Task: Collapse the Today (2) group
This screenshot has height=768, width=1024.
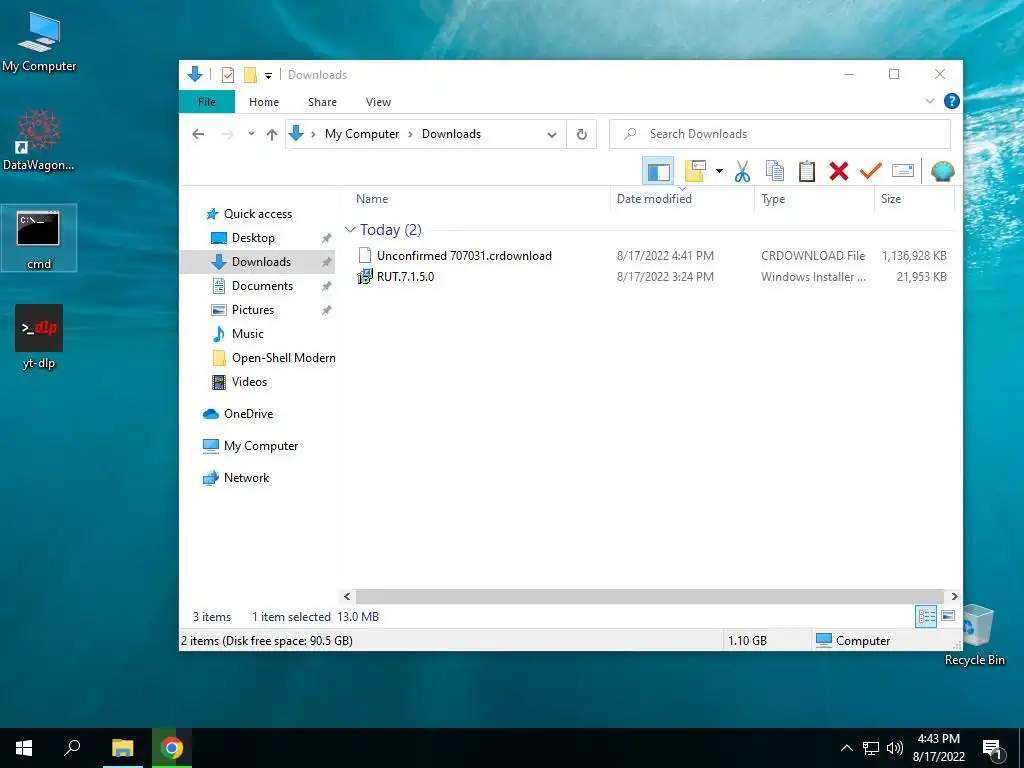Action: (x=350, y=230)
